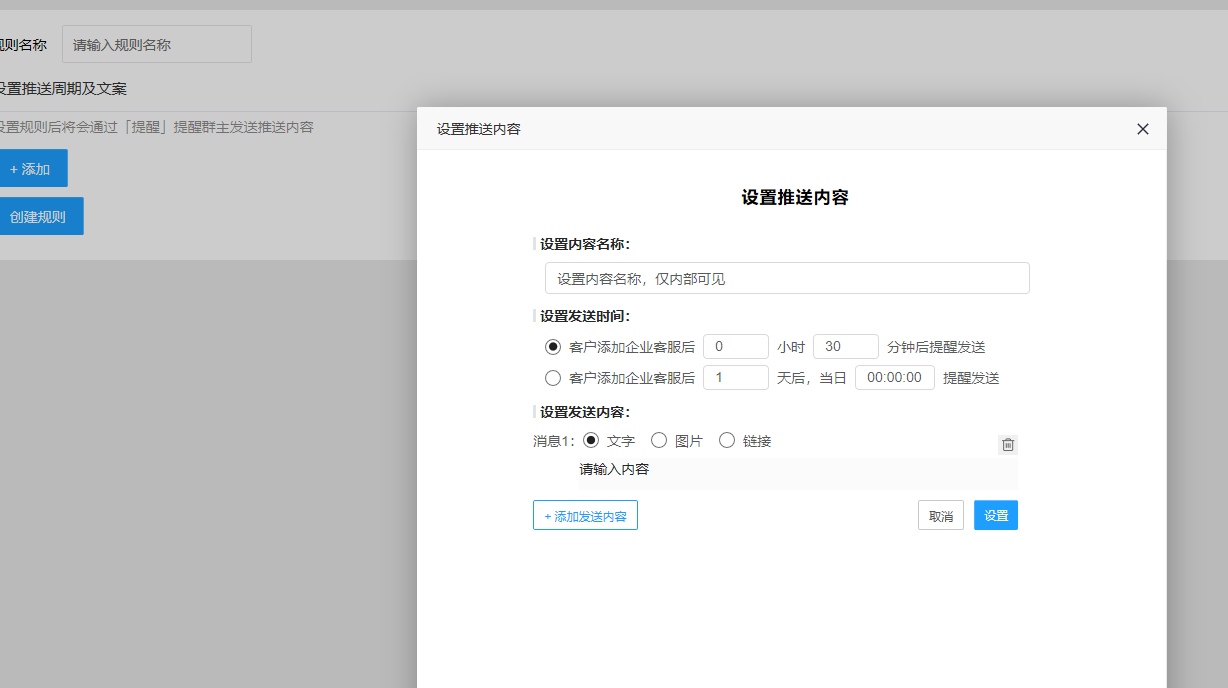The height and width of the screenshot is (688, 1228).
Task: Choose 文字 as the message type
Action: [591, 440]
